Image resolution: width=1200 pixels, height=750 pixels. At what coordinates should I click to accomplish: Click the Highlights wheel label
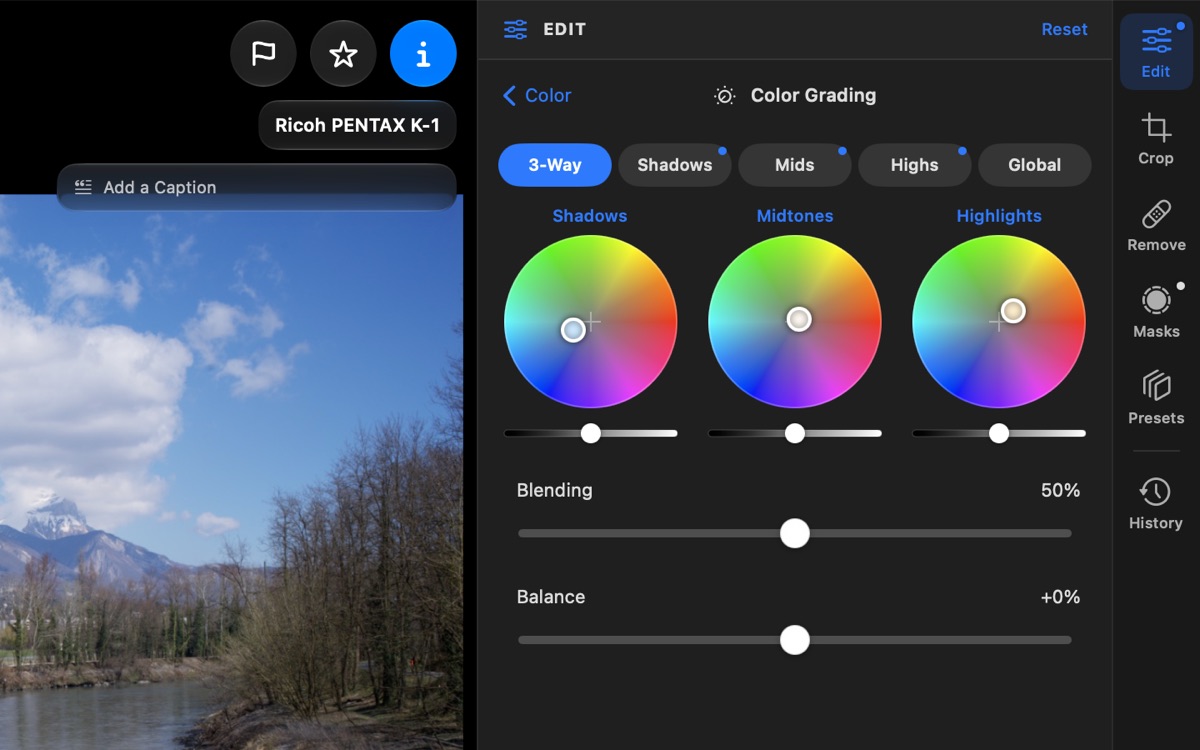coord(999,216)
